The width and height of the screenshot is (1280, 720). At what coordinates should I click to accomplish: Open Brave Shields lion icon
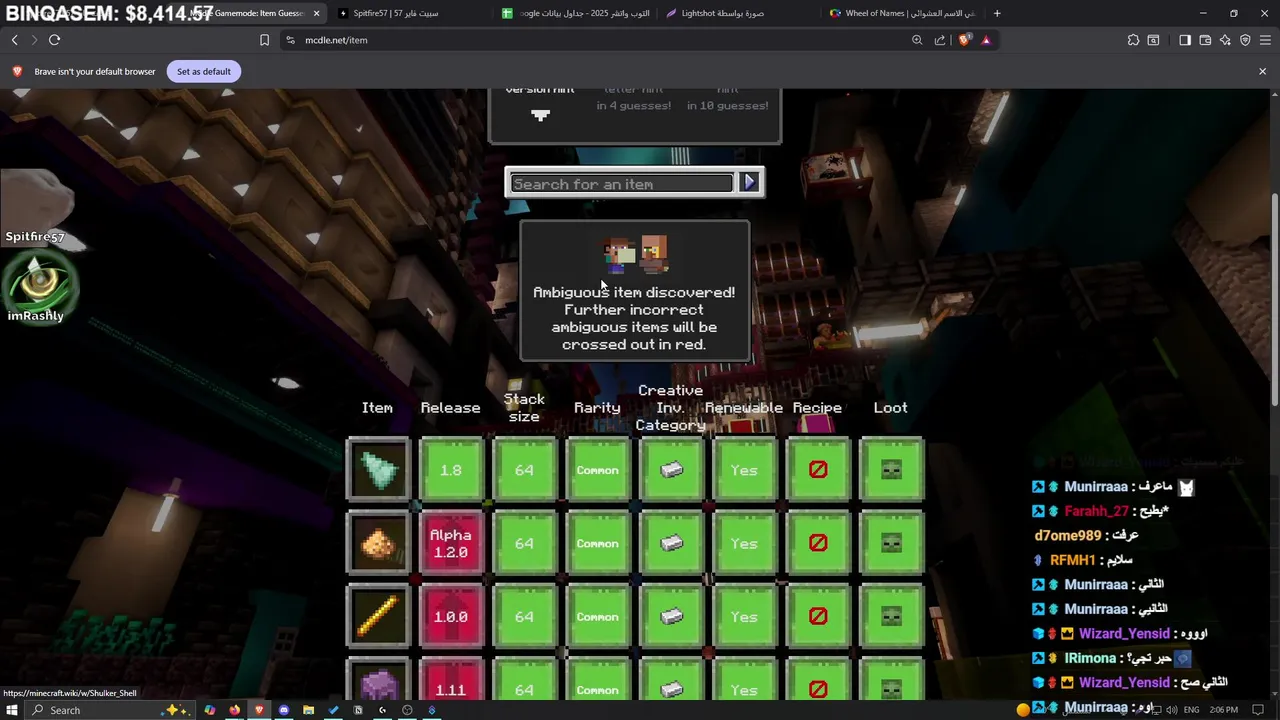coord(964,40)
